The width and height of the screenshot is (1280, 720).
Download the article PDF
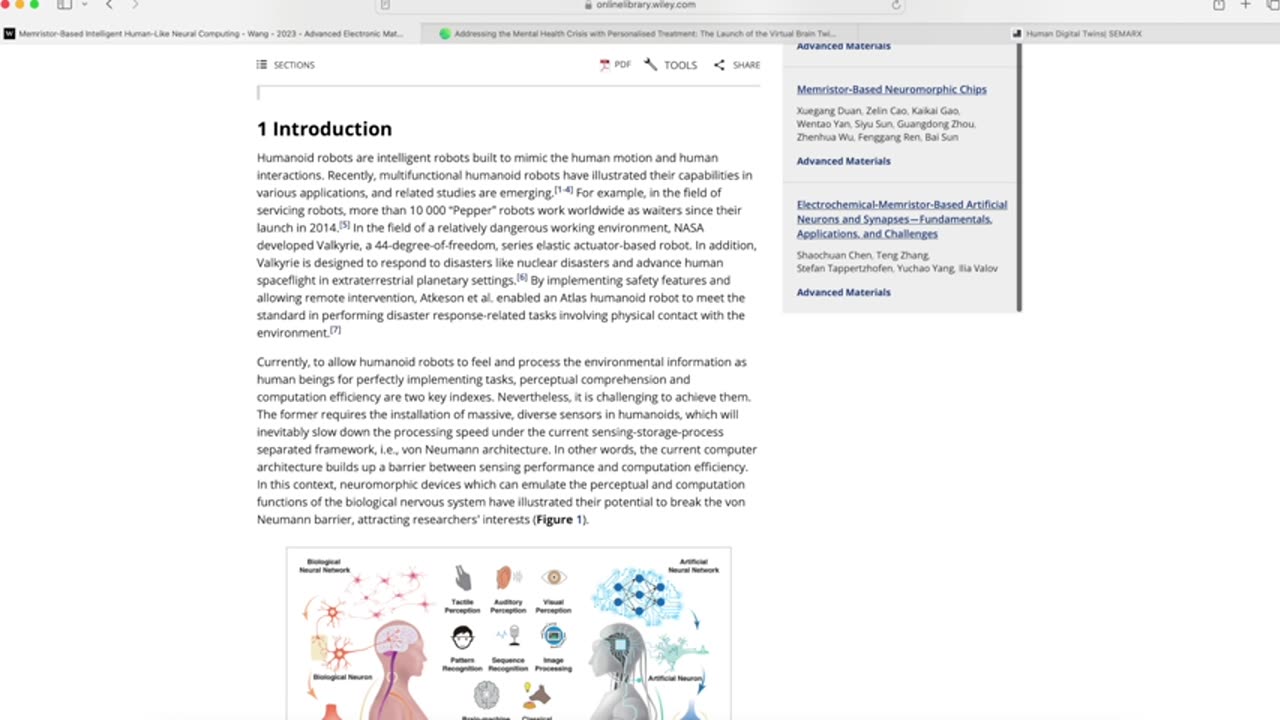point(615,65)
